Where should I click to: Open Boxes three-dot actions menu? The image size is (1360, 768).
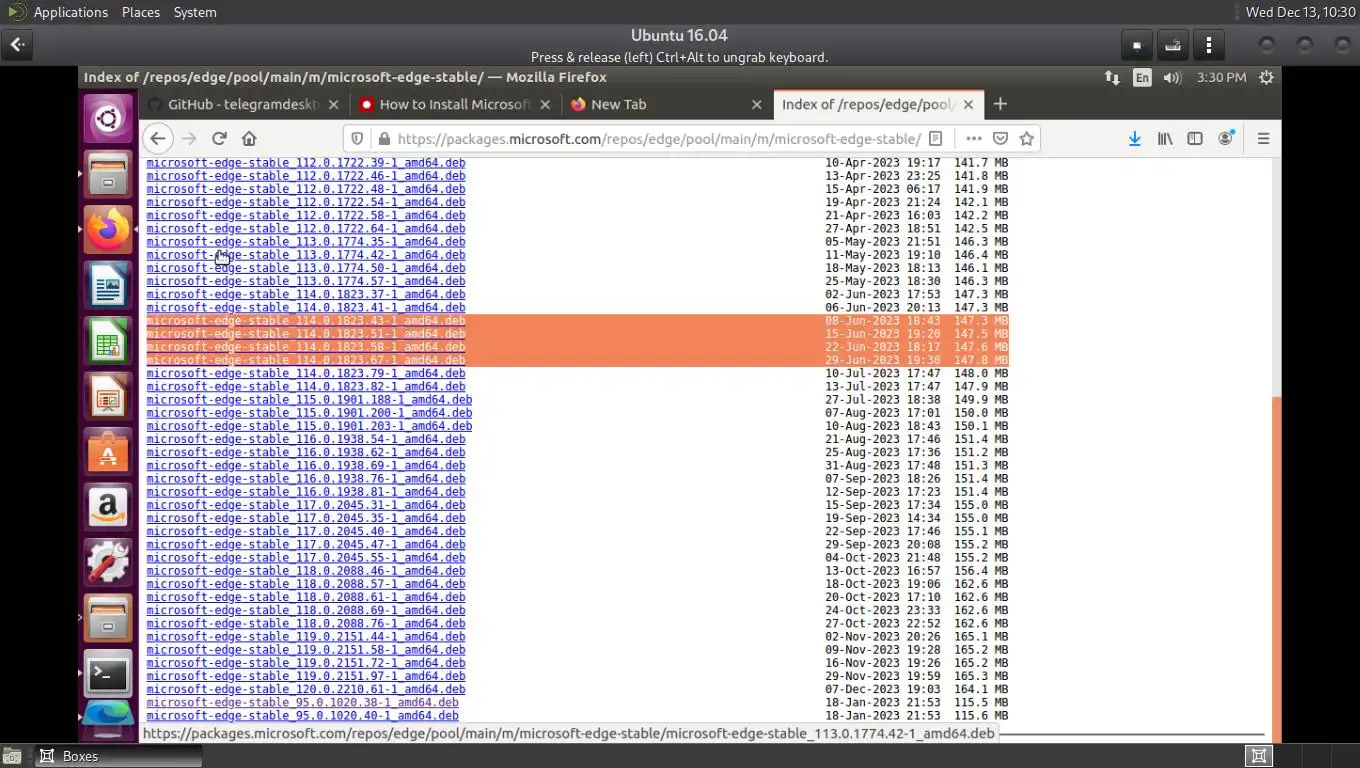pos(1209,45)
